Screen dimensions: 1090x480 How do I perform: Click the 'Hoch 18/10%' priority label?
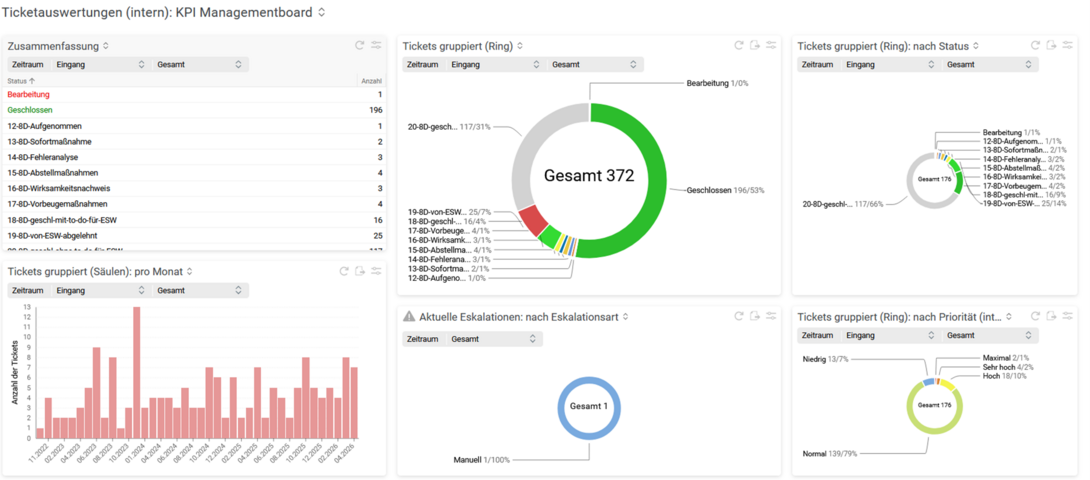tap(1002, 376)
